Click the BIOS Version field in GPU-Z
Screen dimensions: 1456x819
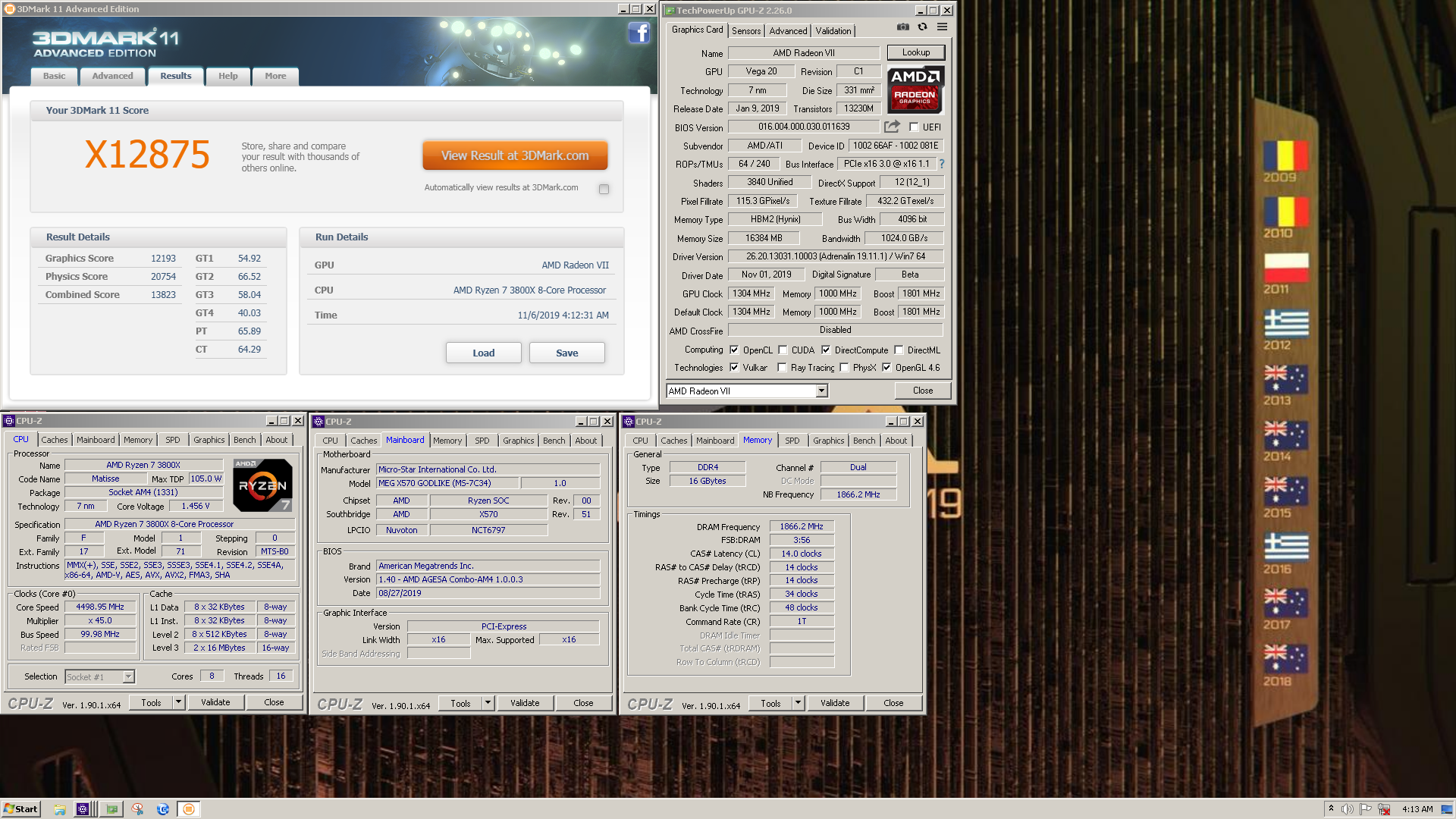[x=804, y=127]
